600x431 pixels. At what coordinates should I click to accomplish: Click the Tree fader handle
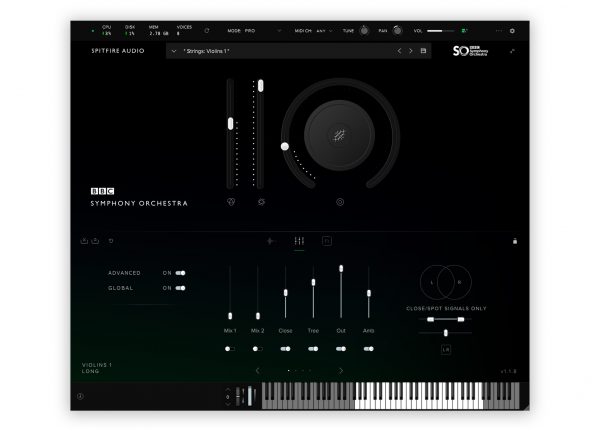click(313, 282)
